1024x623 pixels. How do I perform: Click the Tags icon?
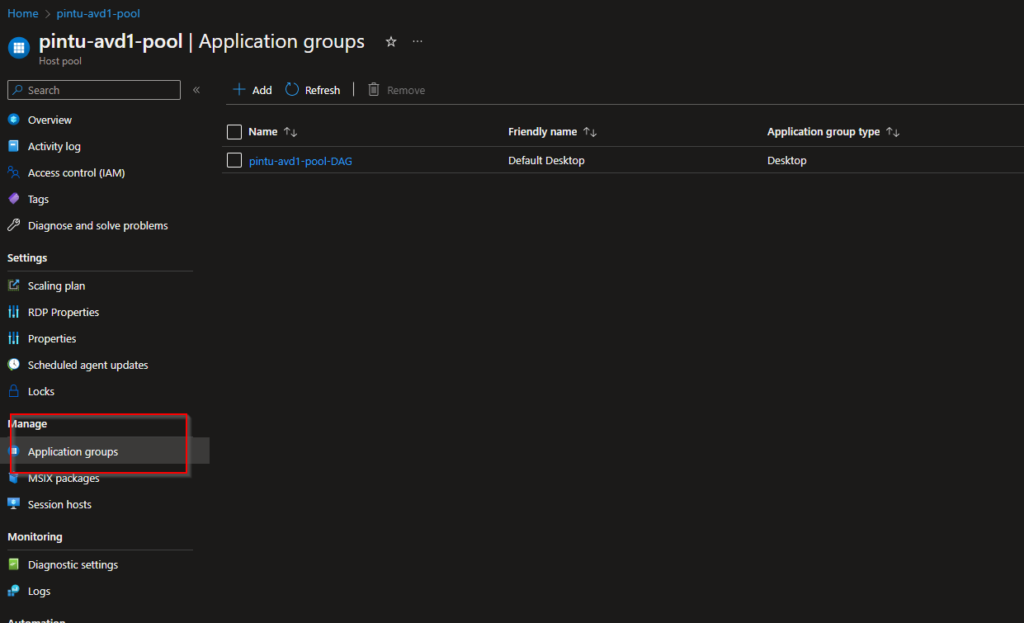[x=14, y=199]
